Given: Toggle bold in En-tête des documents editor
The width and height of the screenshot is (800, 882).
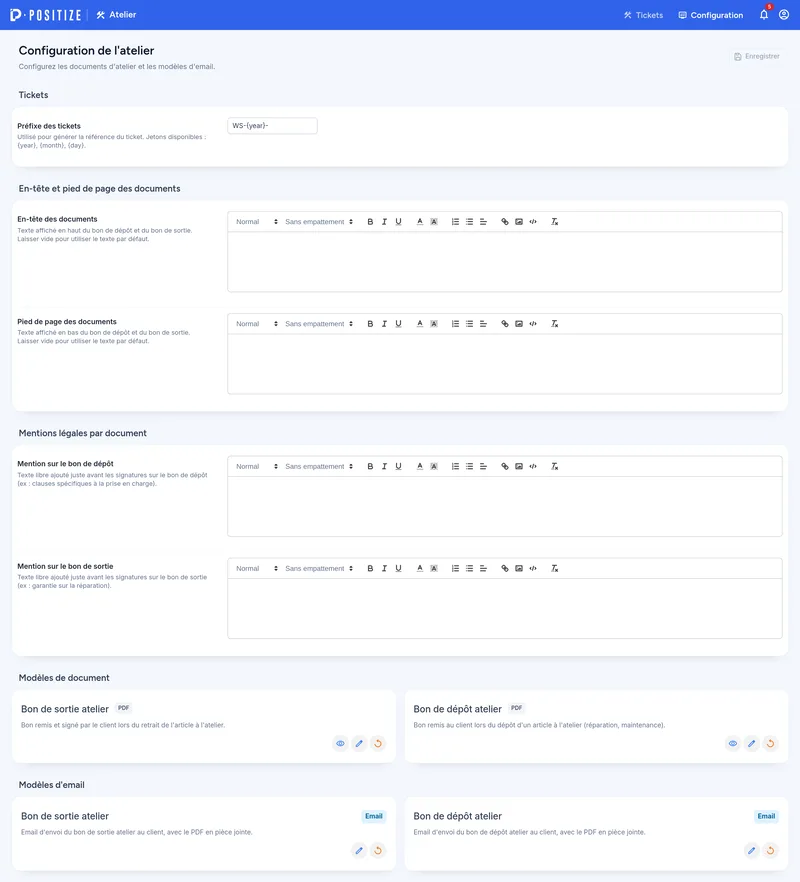Looking at the screenshot, I should pyautogui.click(x=370, y=222).
